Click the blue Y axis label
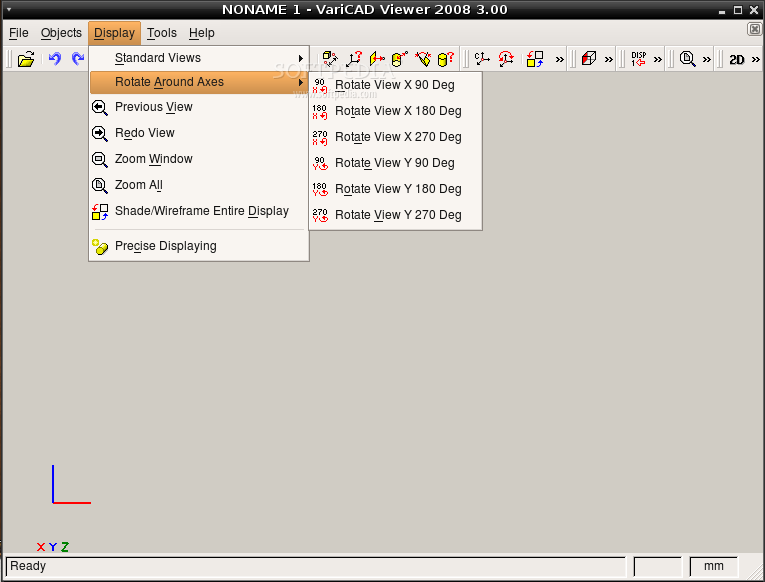The height and width of the screenshot is (582, 765). pos(53,547)
